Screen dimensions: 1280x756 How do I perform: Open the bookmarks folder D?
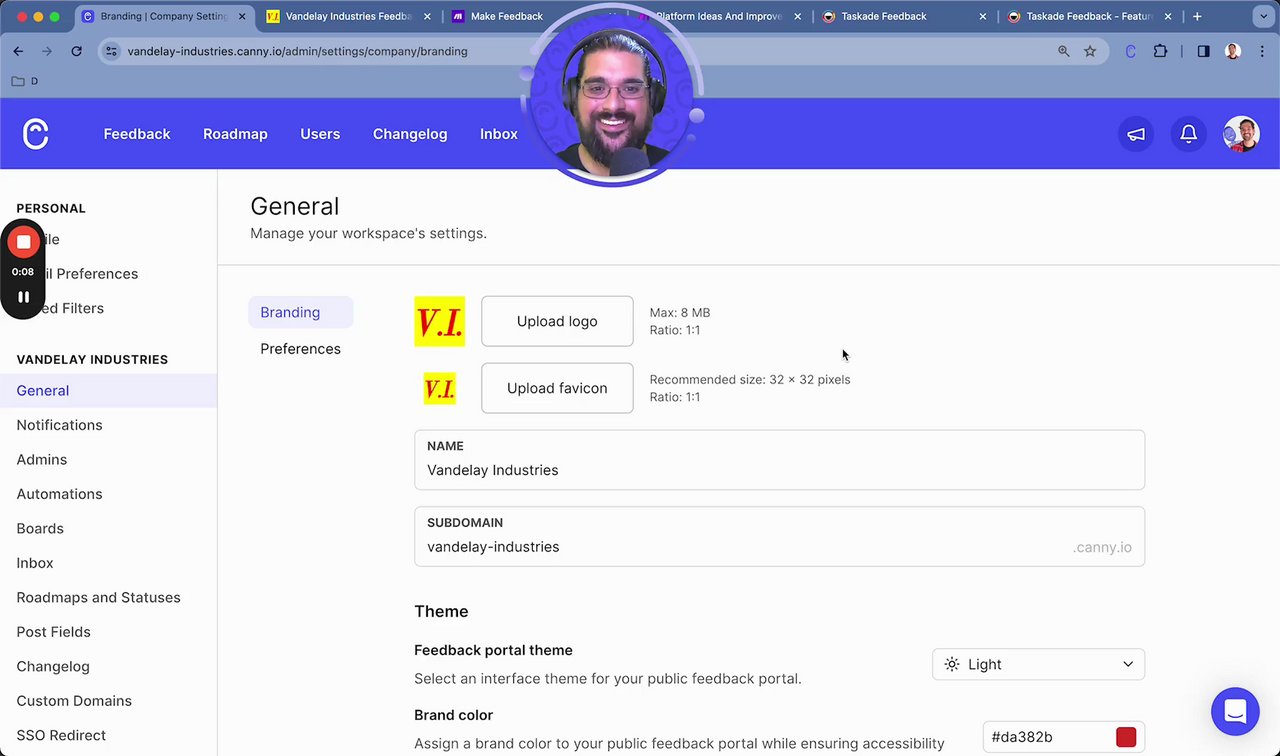tap(24, 81)
